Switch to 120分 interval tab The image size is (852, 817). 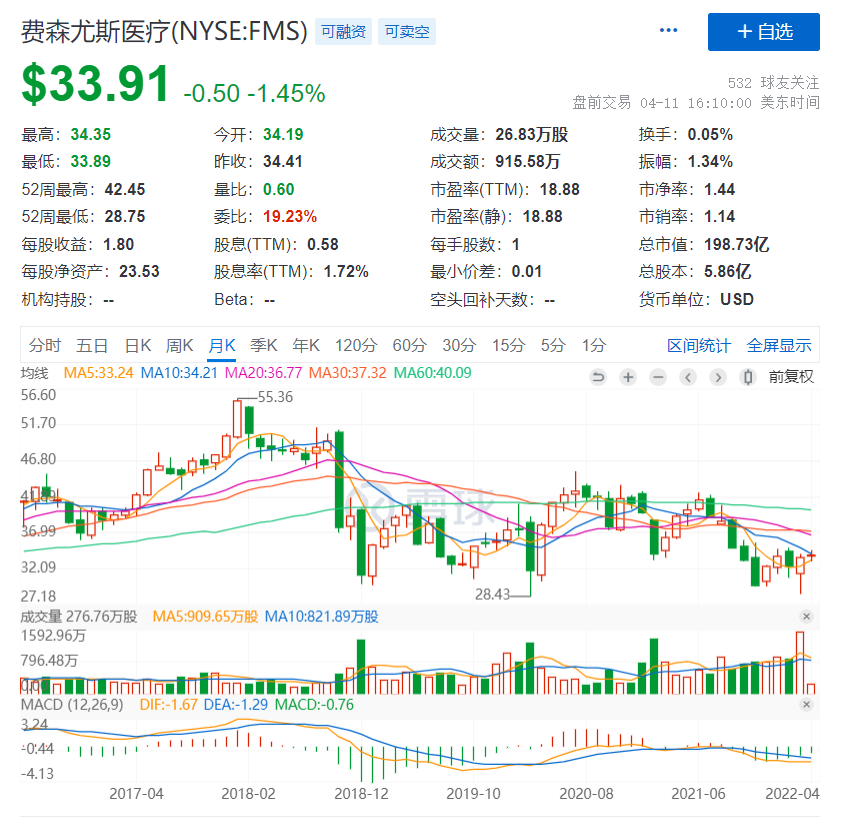pos(356,345)
